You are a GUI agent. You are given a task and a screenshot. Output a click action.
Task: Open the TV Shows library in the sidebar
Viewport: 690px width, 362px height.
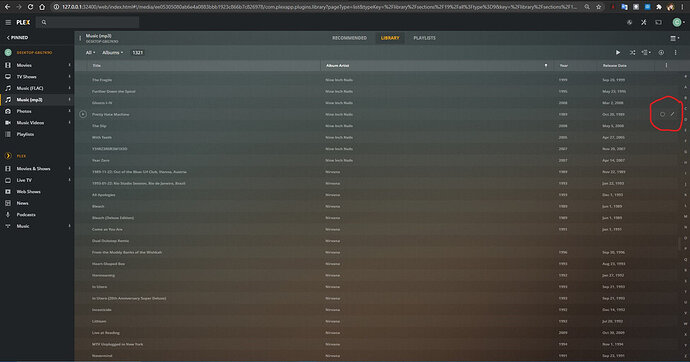pos(26,77)
